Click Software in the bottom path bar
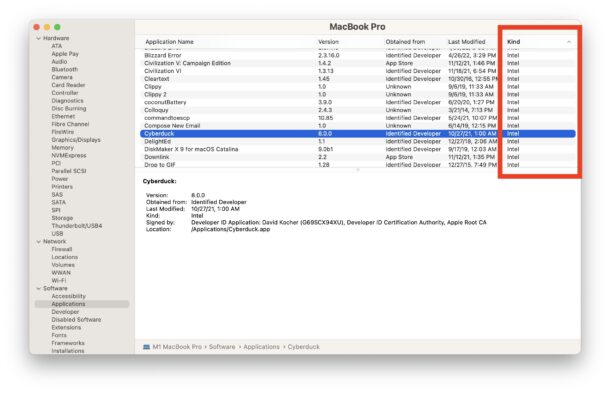This screenshot has height=393, width=610. tap(222, 347)
